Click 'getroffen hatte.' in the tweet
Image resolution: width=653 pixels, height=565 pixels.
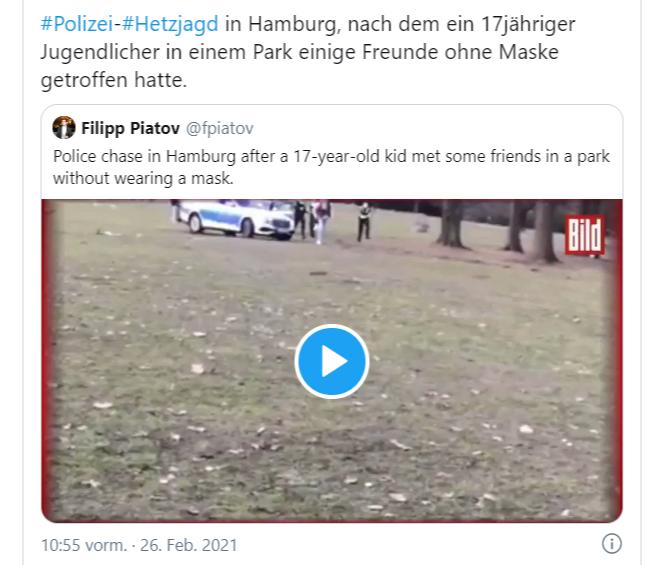(113, 80)
